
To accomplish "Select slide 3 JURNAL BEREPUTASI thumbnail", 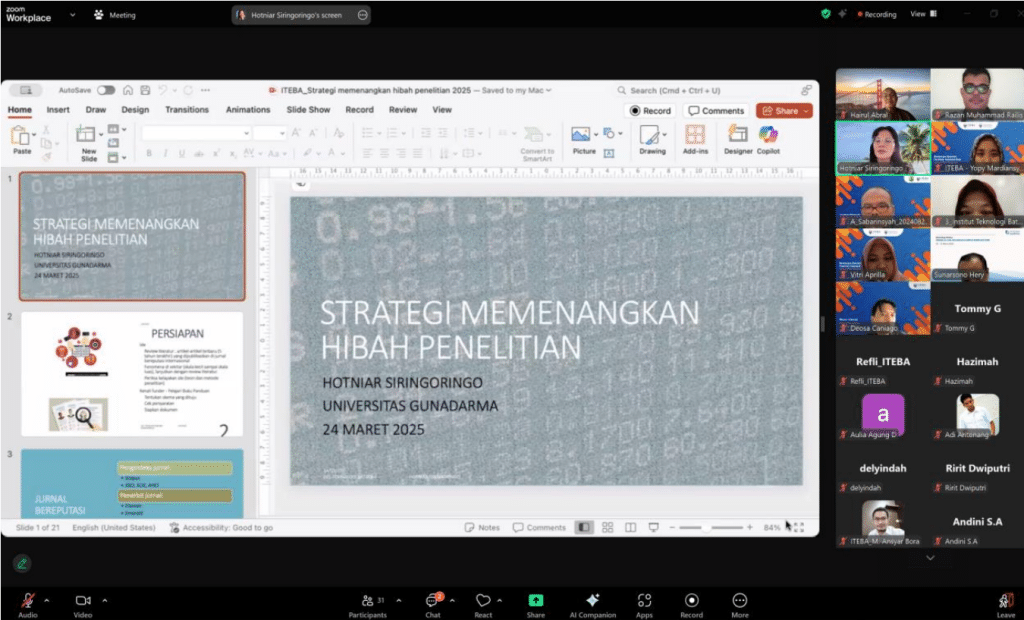I will 132,483.
